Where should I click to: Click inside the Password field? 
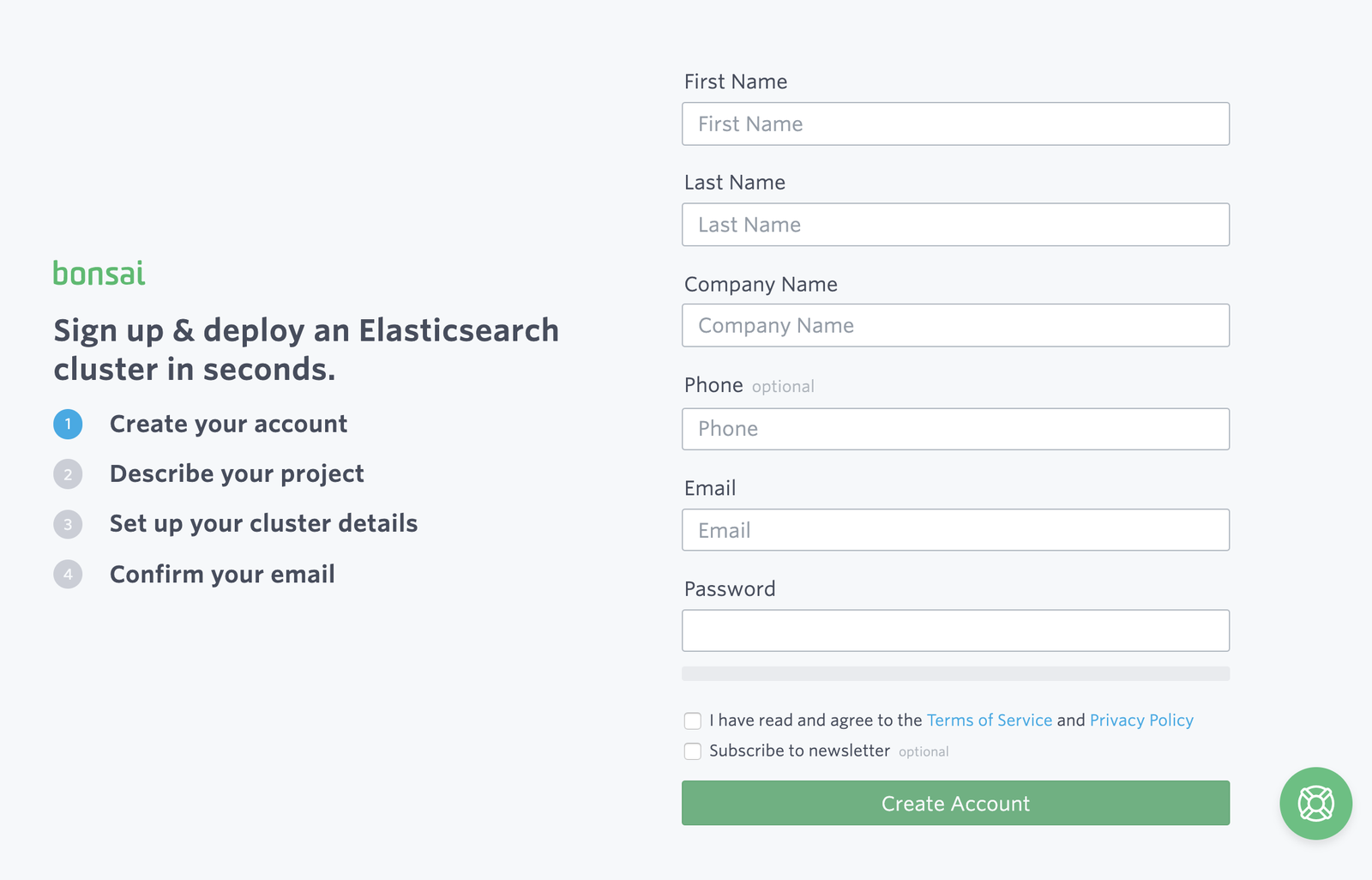click(955, 630)
